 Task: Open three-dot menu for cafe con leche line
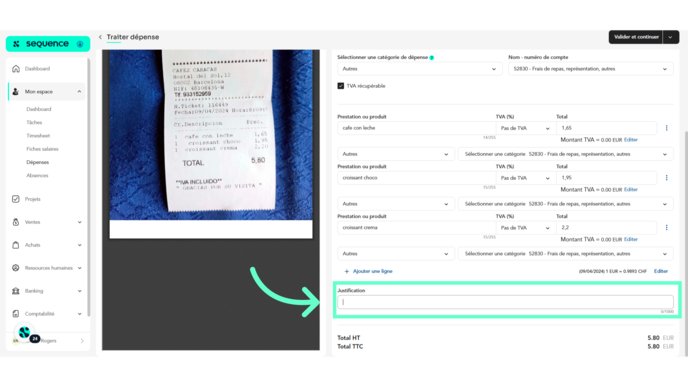pos(666,128)
